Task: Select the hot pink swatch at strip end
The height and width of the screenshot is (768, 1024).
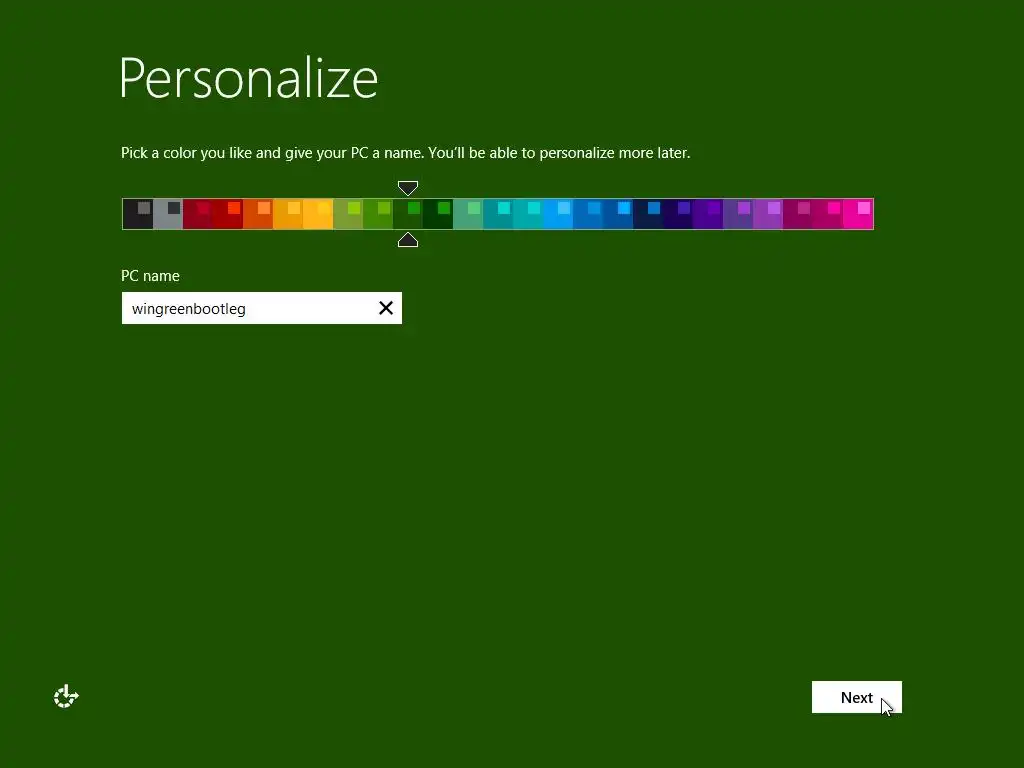Action: point(859,214)
